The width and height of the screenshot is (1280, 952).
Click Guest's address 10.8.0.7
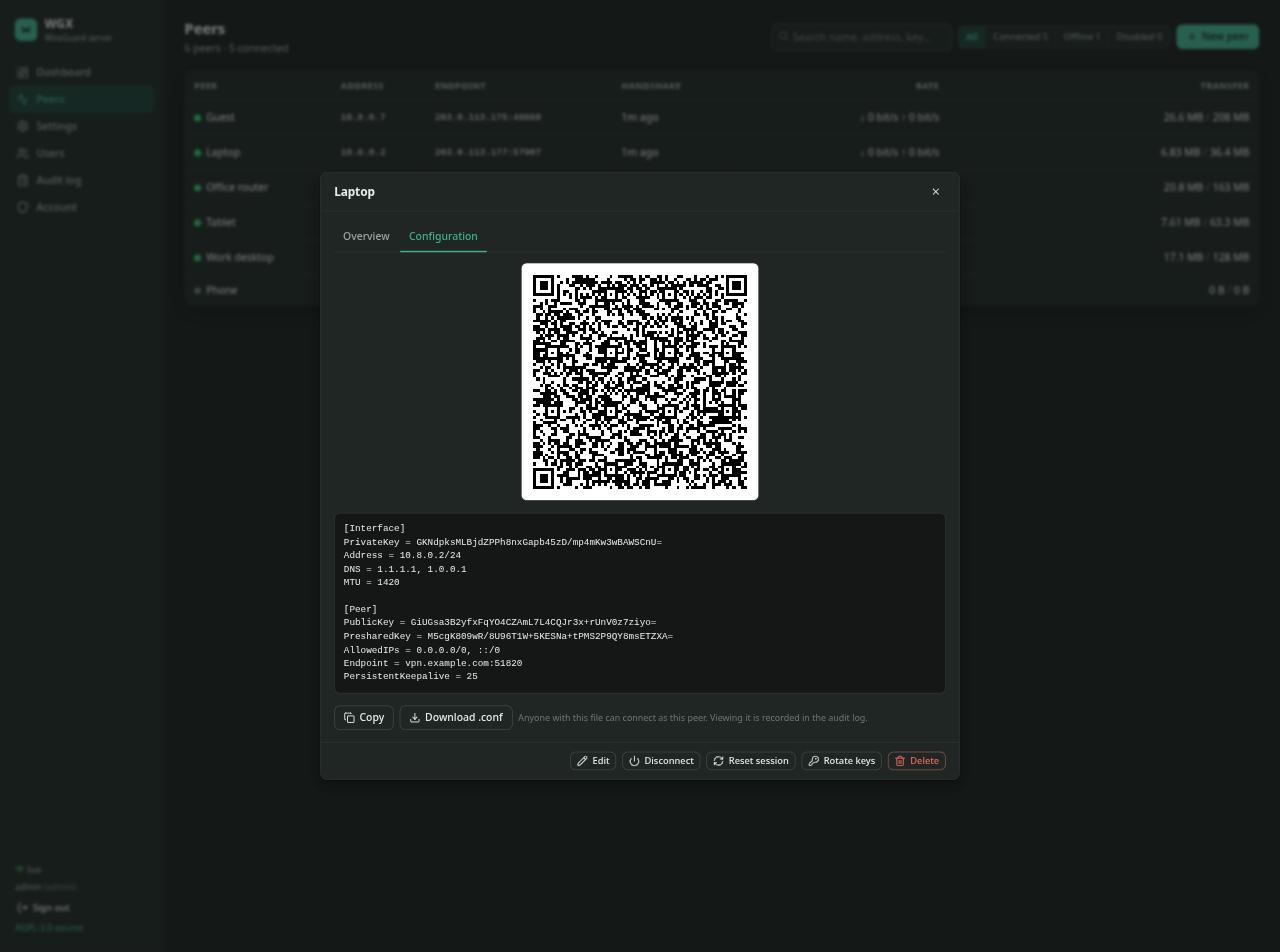362,117
